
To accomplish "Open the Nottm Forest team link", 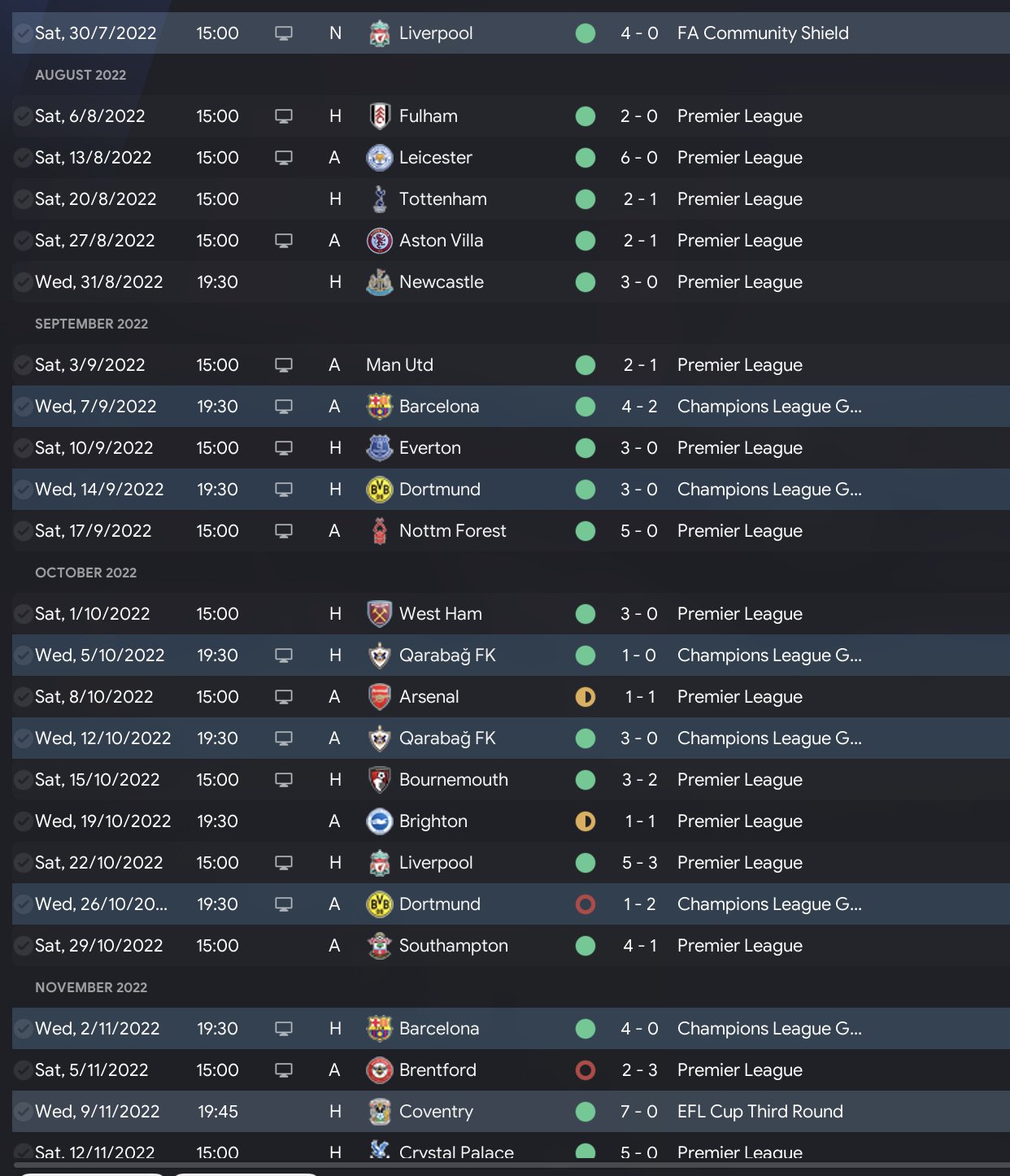I will [x=452, y=531].
